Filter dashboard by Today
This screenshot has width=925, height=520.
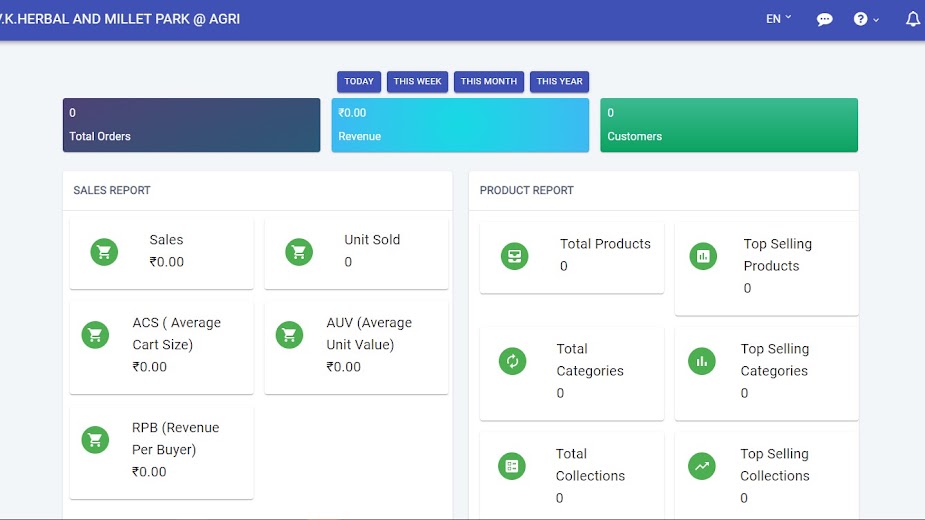coord(359,81)
